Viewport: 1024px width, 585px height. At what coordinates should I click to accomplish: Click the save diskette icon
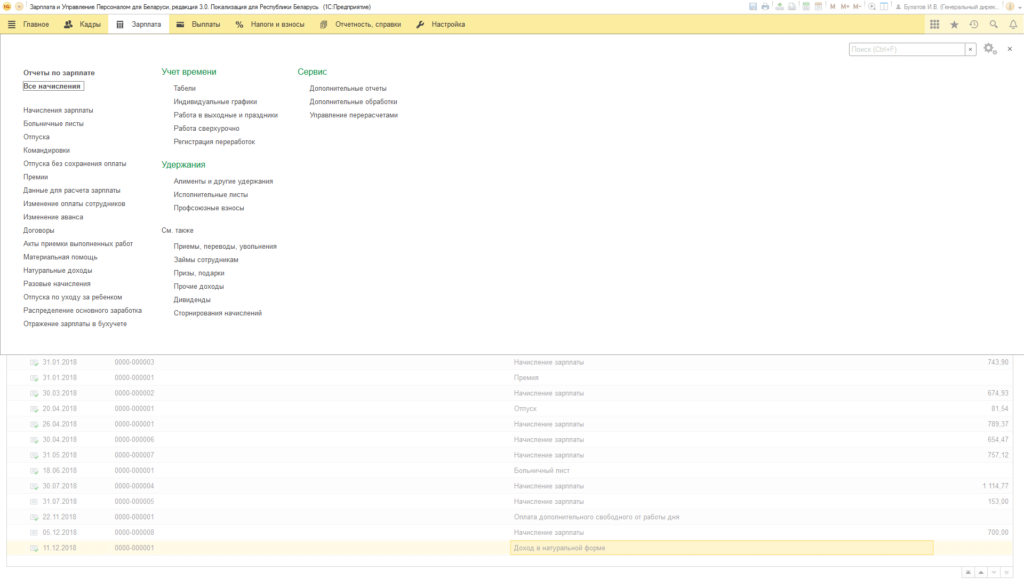(x=752, y=7)
